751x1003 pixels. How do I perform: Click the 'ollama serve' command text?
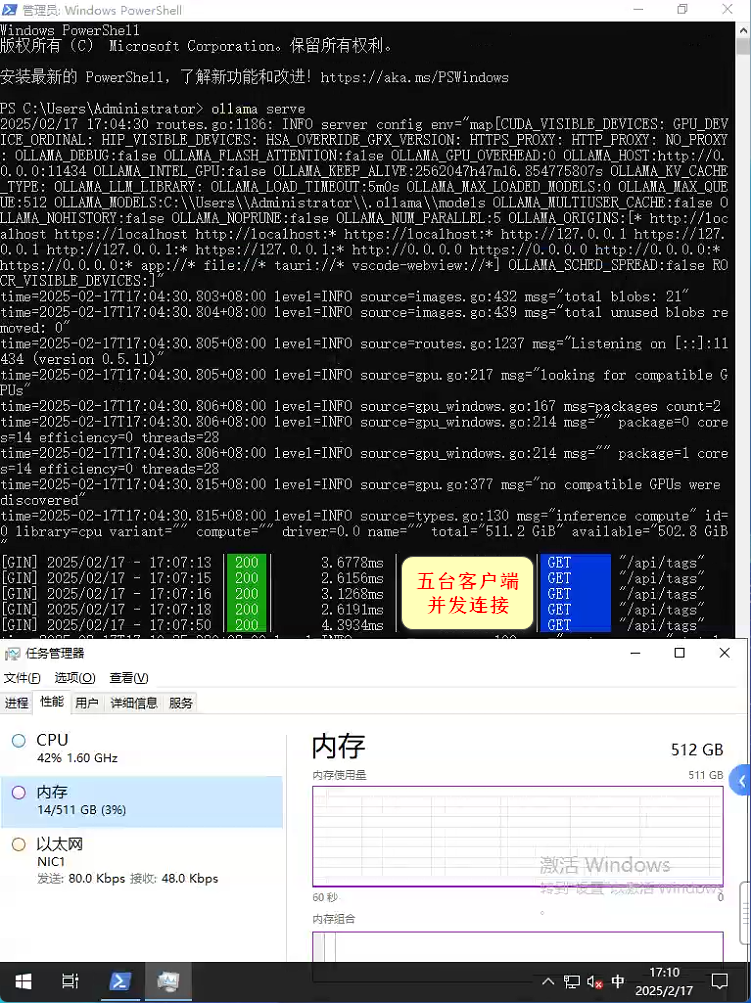[x=258, y=109]
